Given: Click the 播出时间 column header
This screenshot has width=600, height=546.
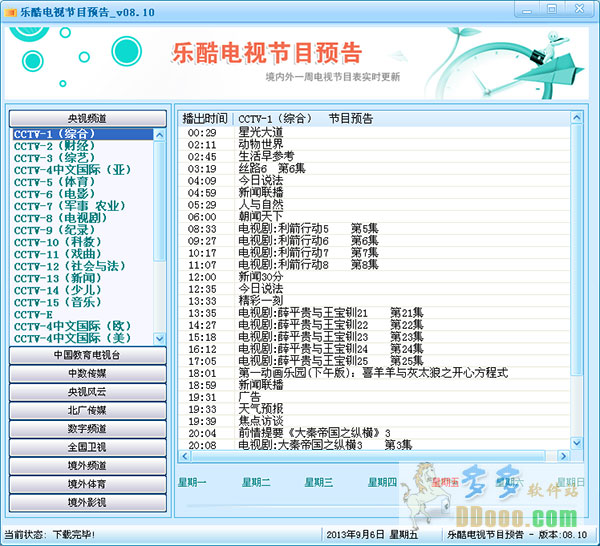Looking at the screenshot, I should (205, 119).
